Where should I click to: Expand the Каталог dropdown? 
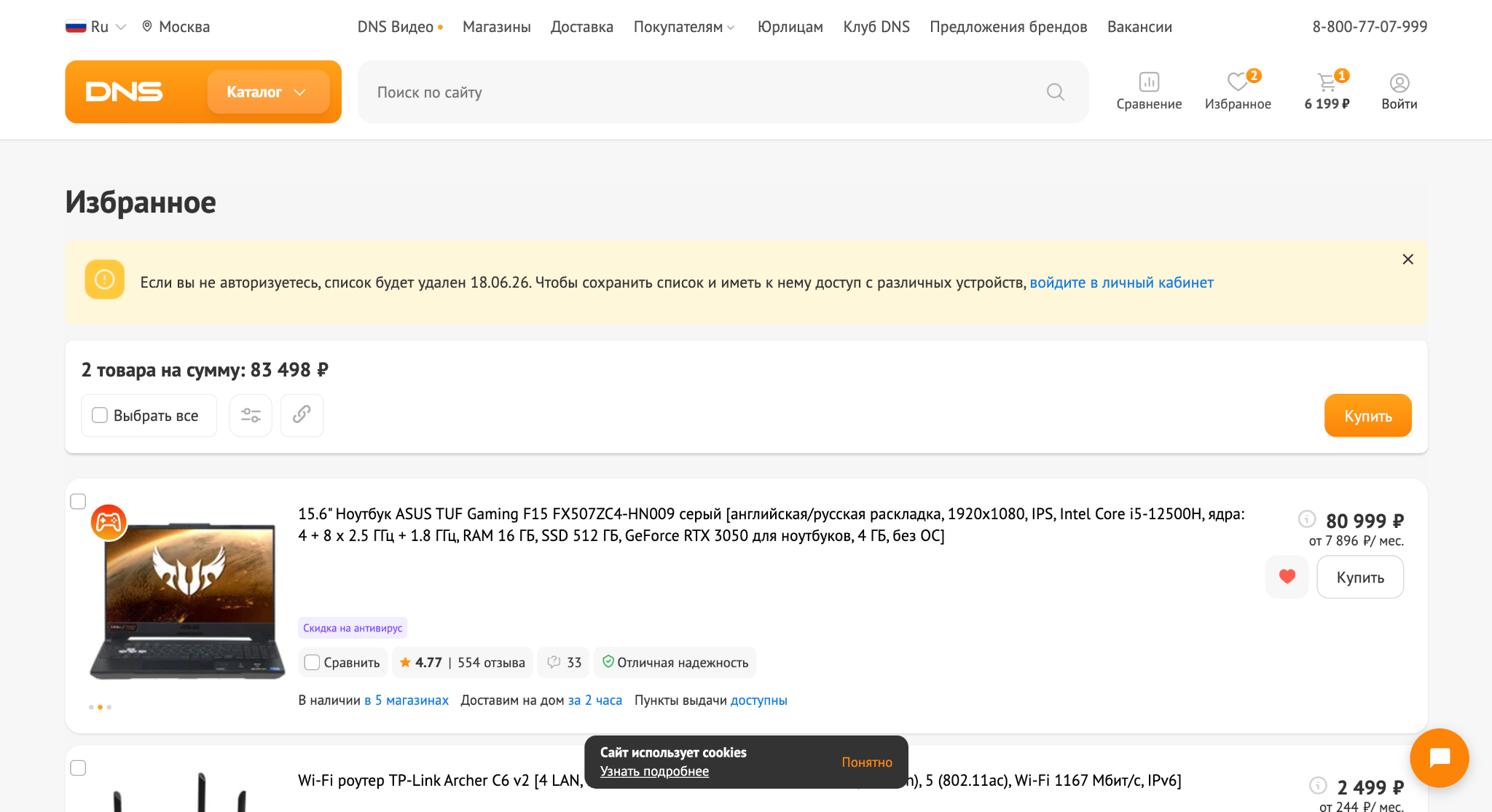click(268, 92)
